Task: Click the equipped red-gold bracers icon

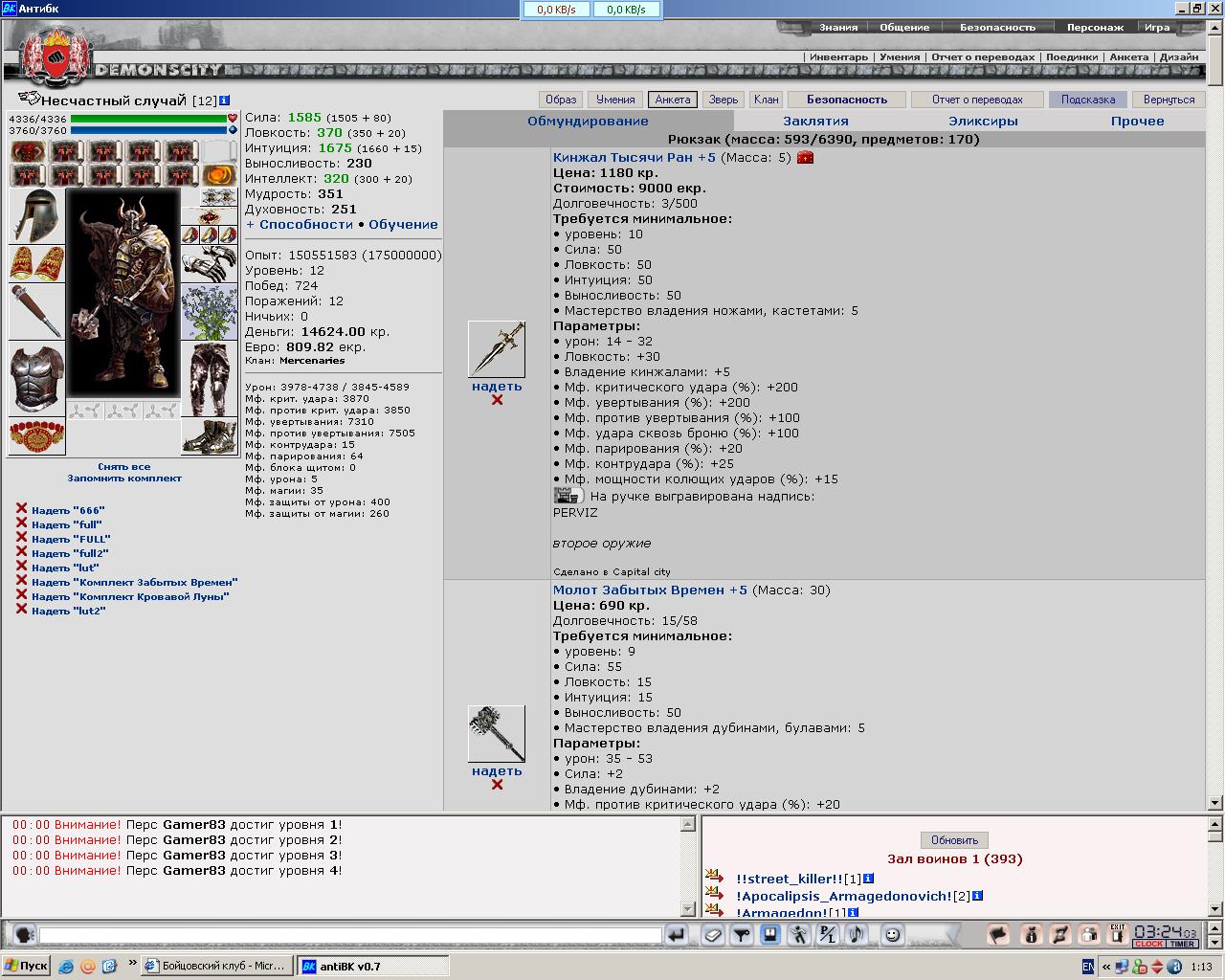Action: click(36, 263)
